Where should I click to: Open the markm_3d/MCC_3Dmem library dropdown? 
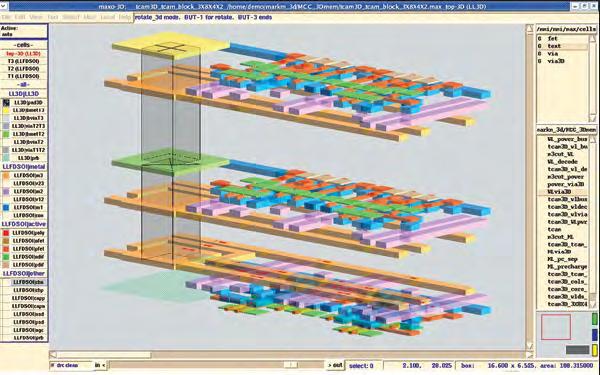(x=566, y=130)
